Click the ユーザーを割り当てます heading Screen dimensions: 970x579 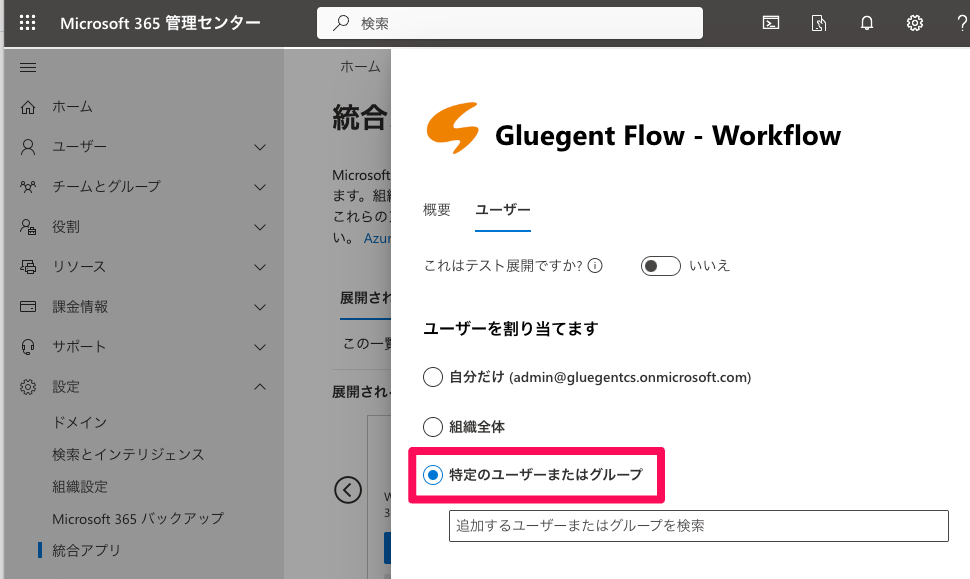pos(511,328)
